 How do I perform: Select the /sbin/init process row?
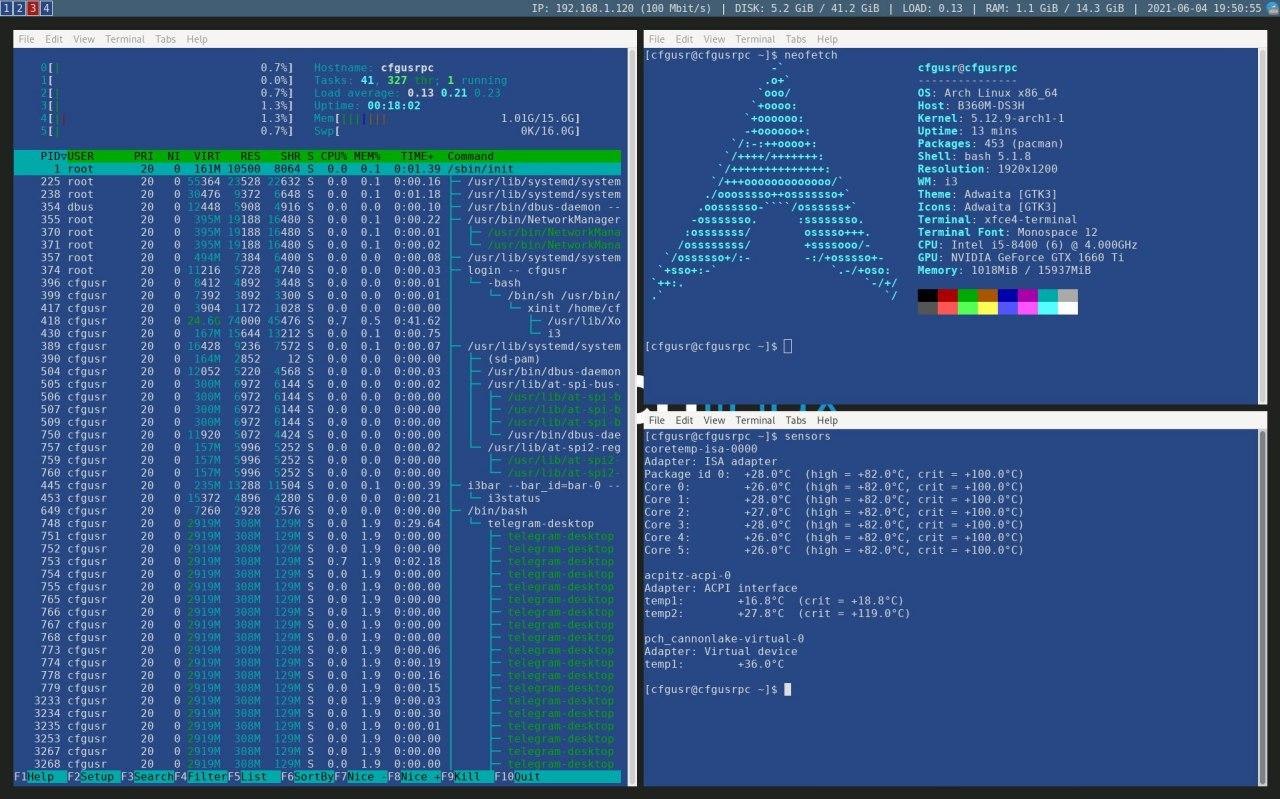(317, 169)
